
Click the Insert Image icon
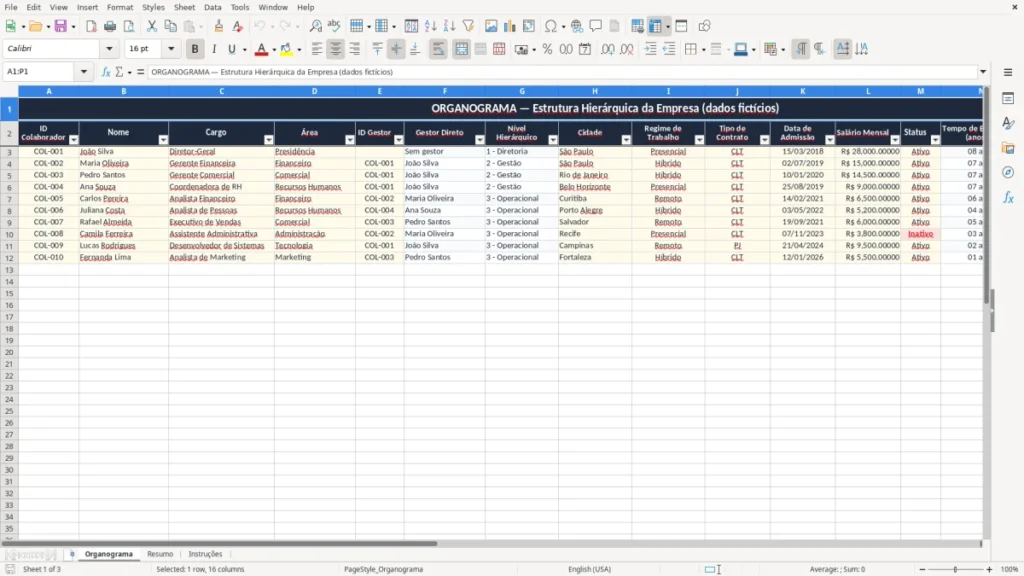(491, 26)
